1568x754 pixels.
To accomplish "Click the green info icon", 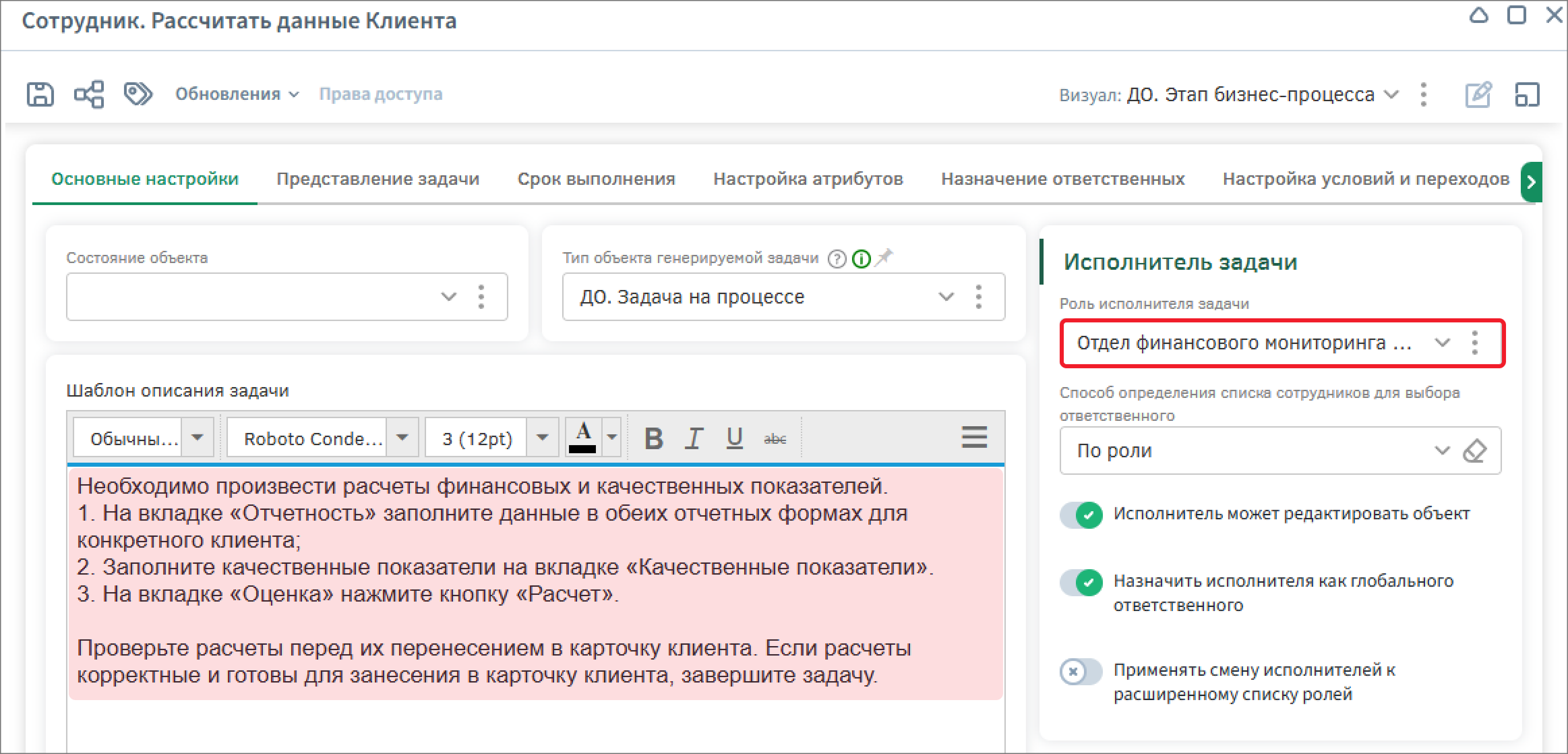I will 862,258.
